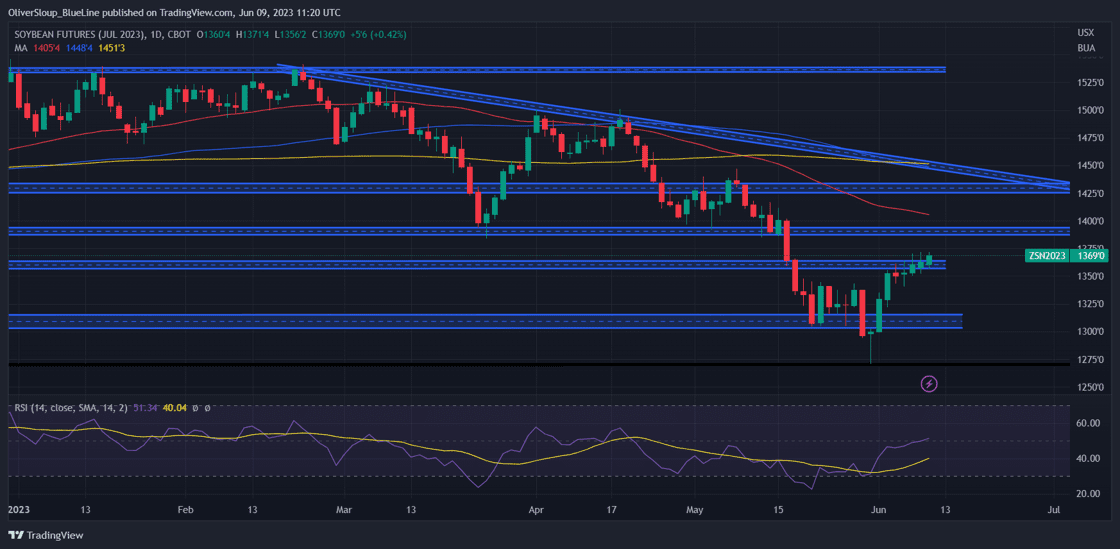The height and width of the screenshot is (549, 1120).
Task: Click the 1400'0 price axis label
Action: (1090, 221)
